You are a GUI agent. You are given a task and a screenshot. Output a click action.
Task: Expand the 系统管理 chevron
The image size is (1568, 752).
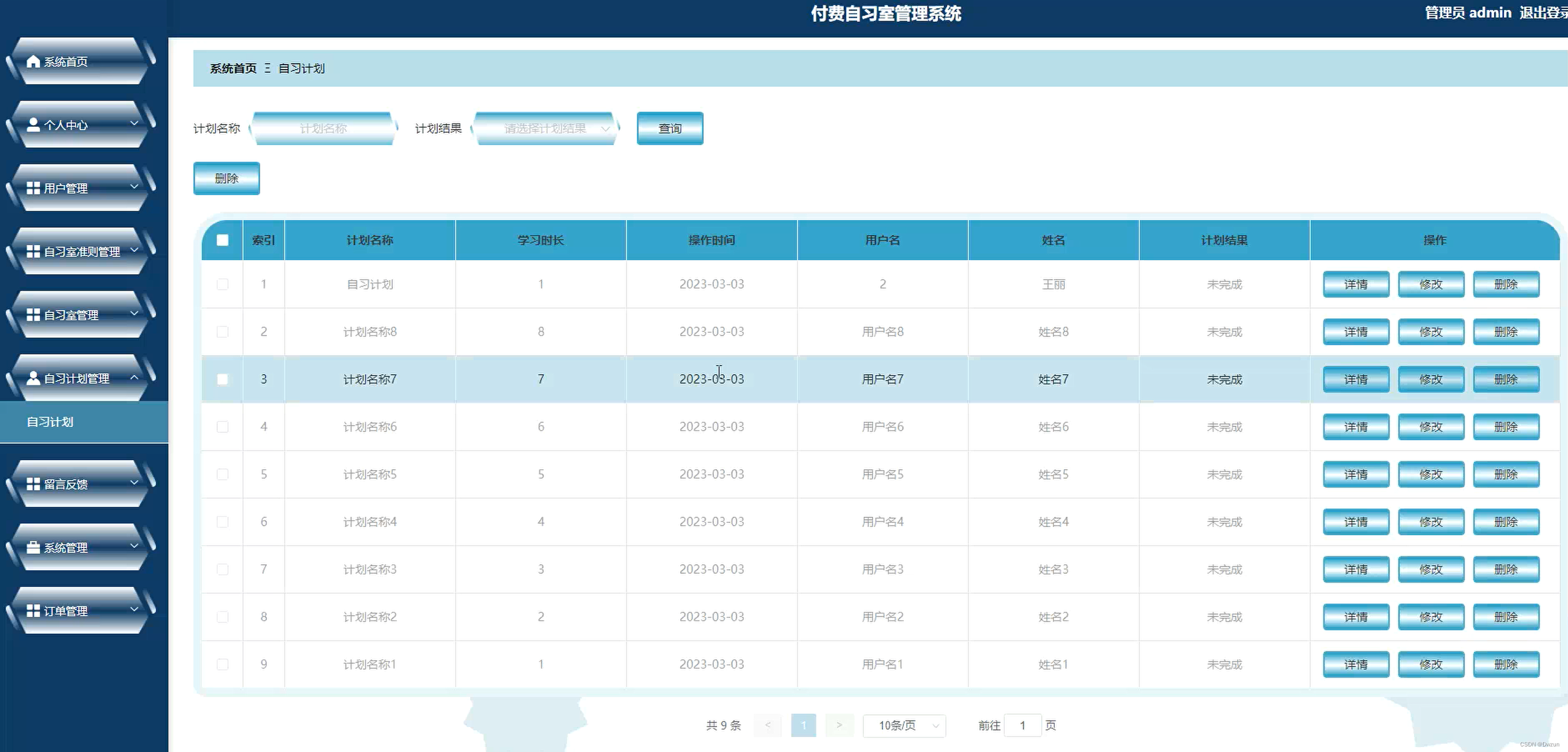[135, 546]
